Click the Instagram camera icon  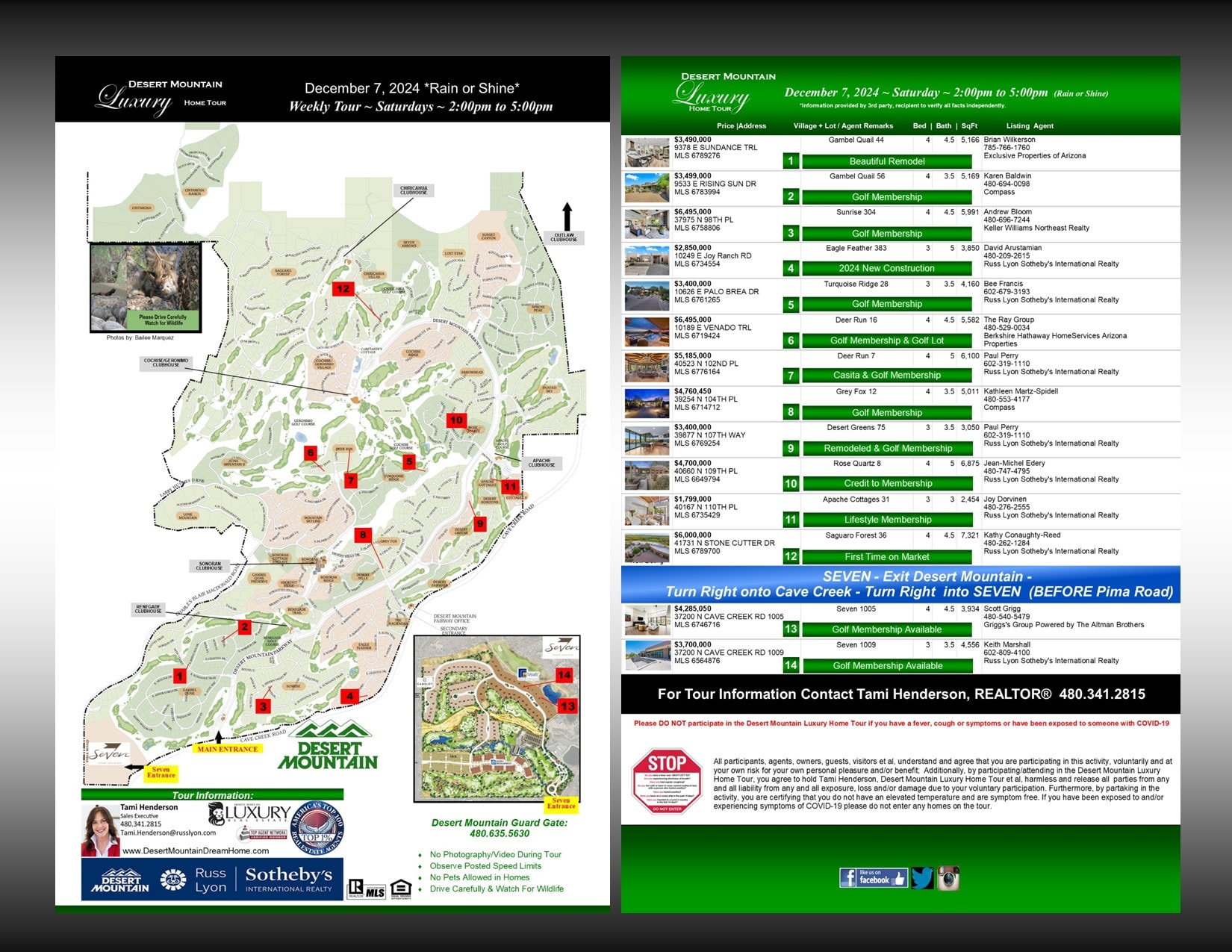pos(948,878)
